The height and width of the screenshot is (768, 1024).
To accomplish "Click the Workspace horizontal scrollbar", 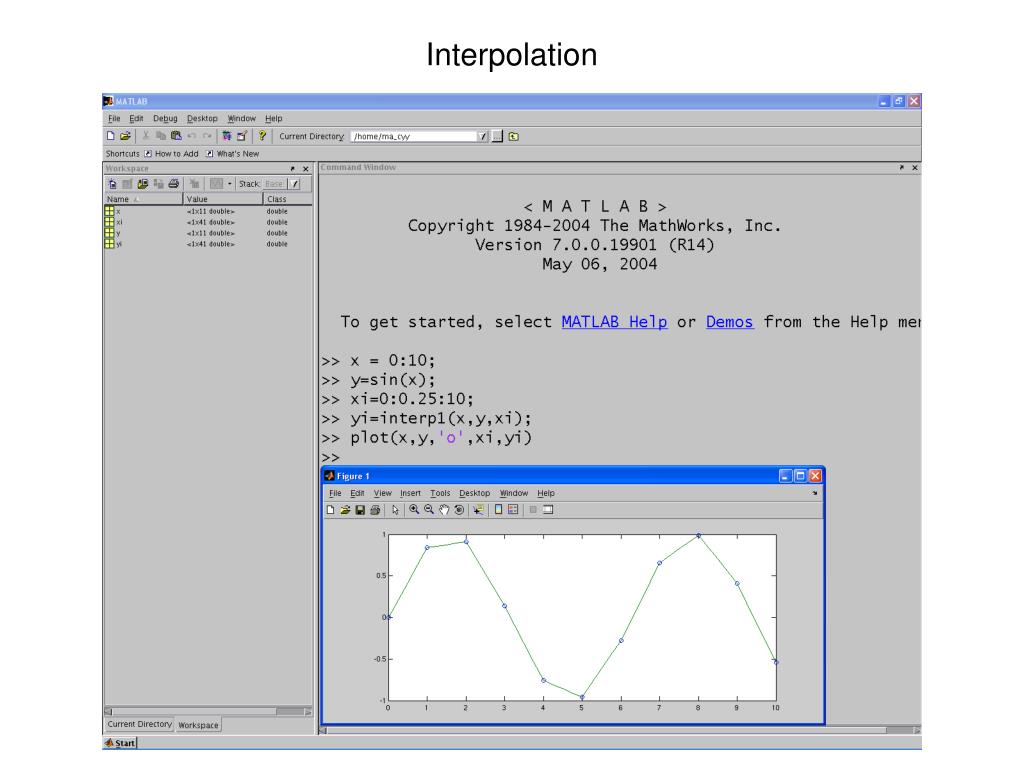I will [x=208, y=711].
